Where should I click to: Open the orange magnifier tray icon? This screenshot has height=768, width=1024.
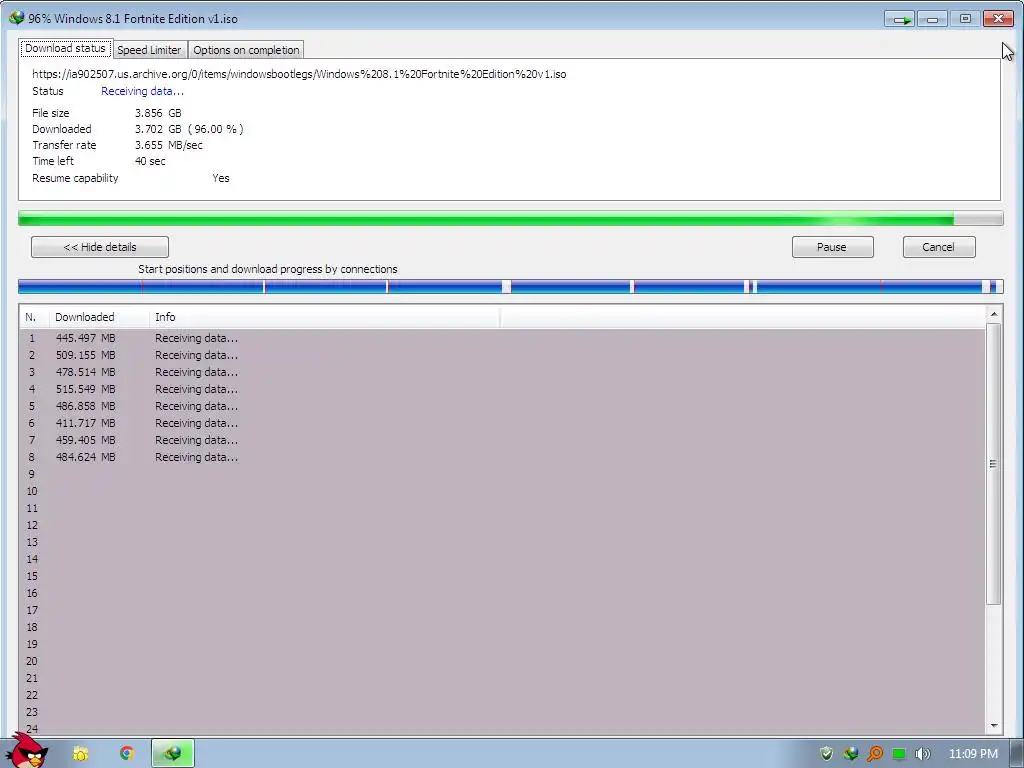coord(874,754)
